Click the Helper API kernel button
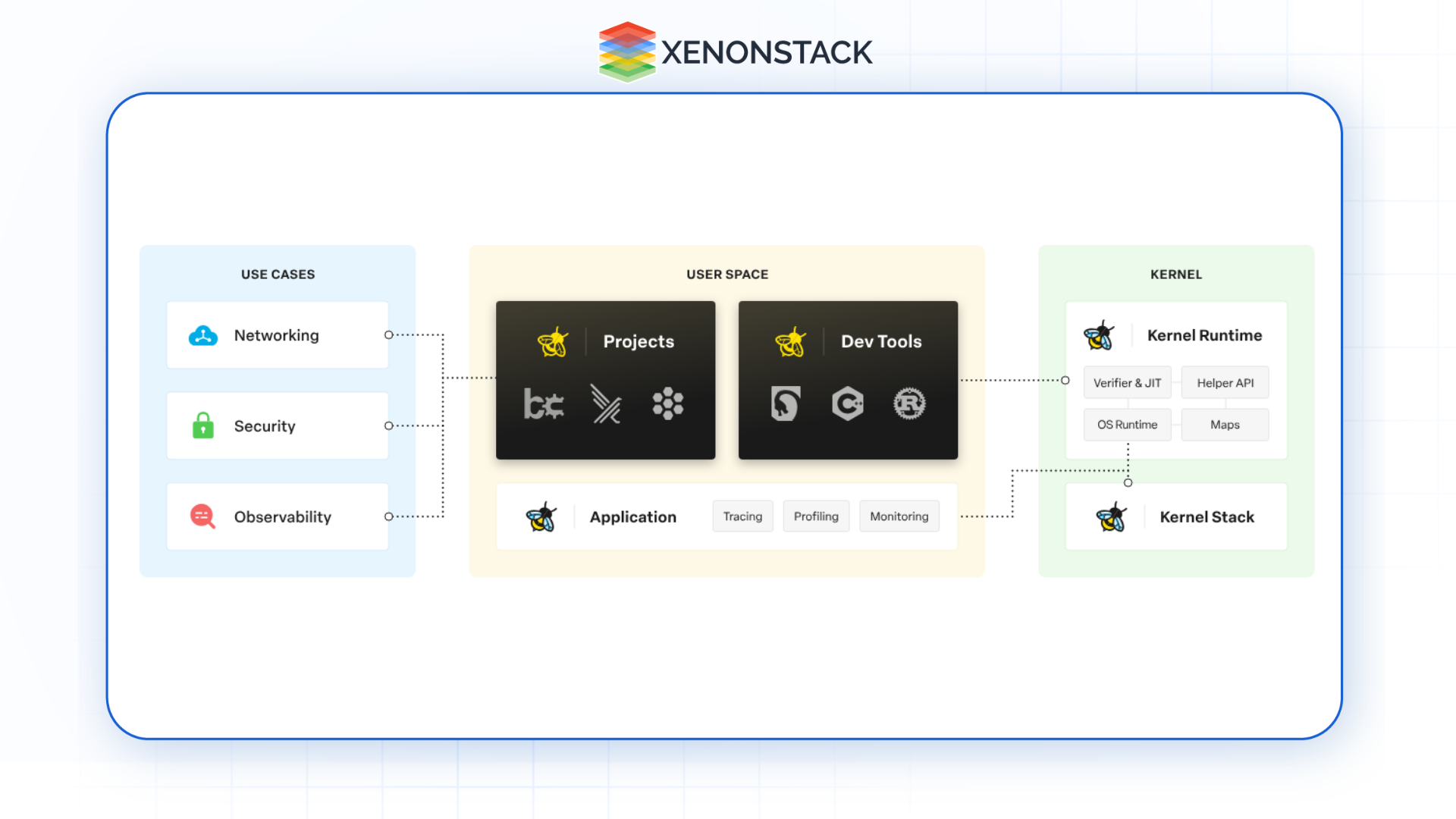The width and height of the screenshot is (1456, 819). click(1225, 382)
